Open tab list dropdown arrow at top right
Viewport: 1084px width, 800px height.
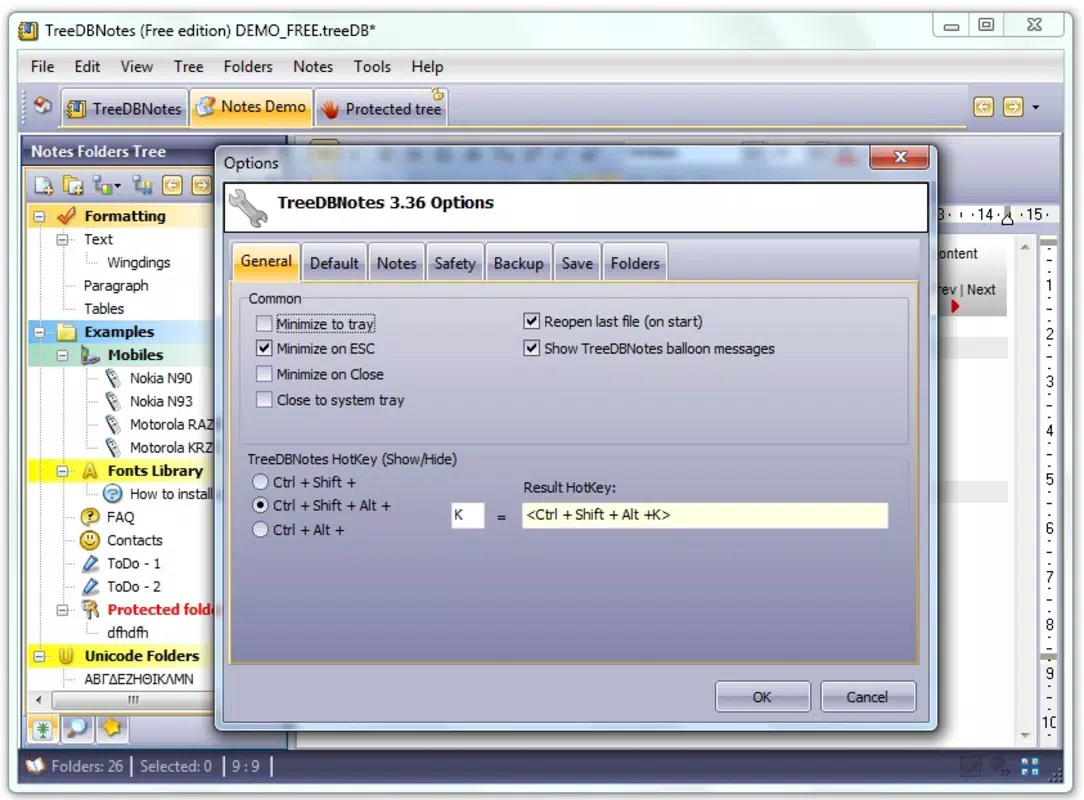pyautogui.click(x=1036, y=107)
